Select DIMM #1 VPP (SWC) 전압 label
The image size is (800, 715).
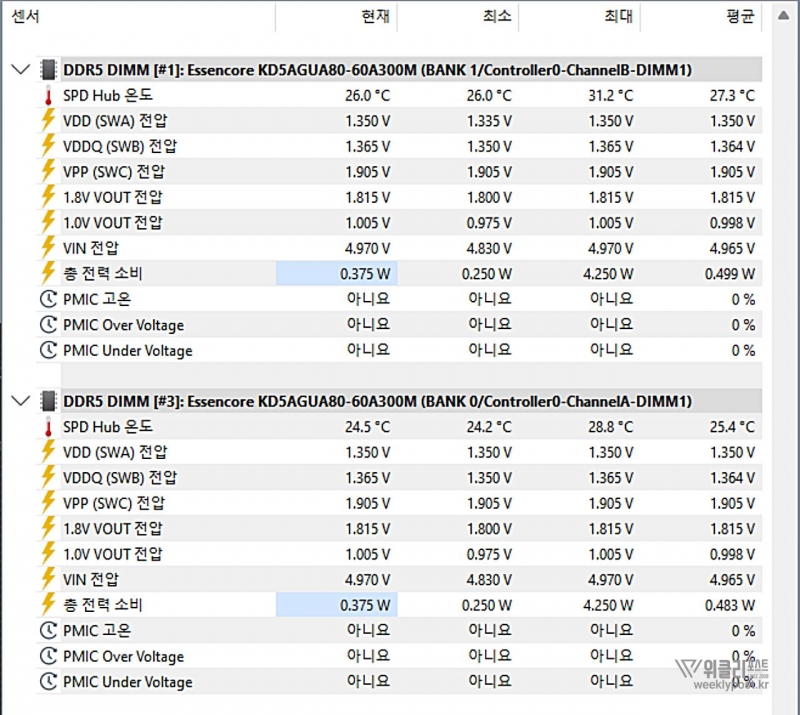tap(114, 172)
